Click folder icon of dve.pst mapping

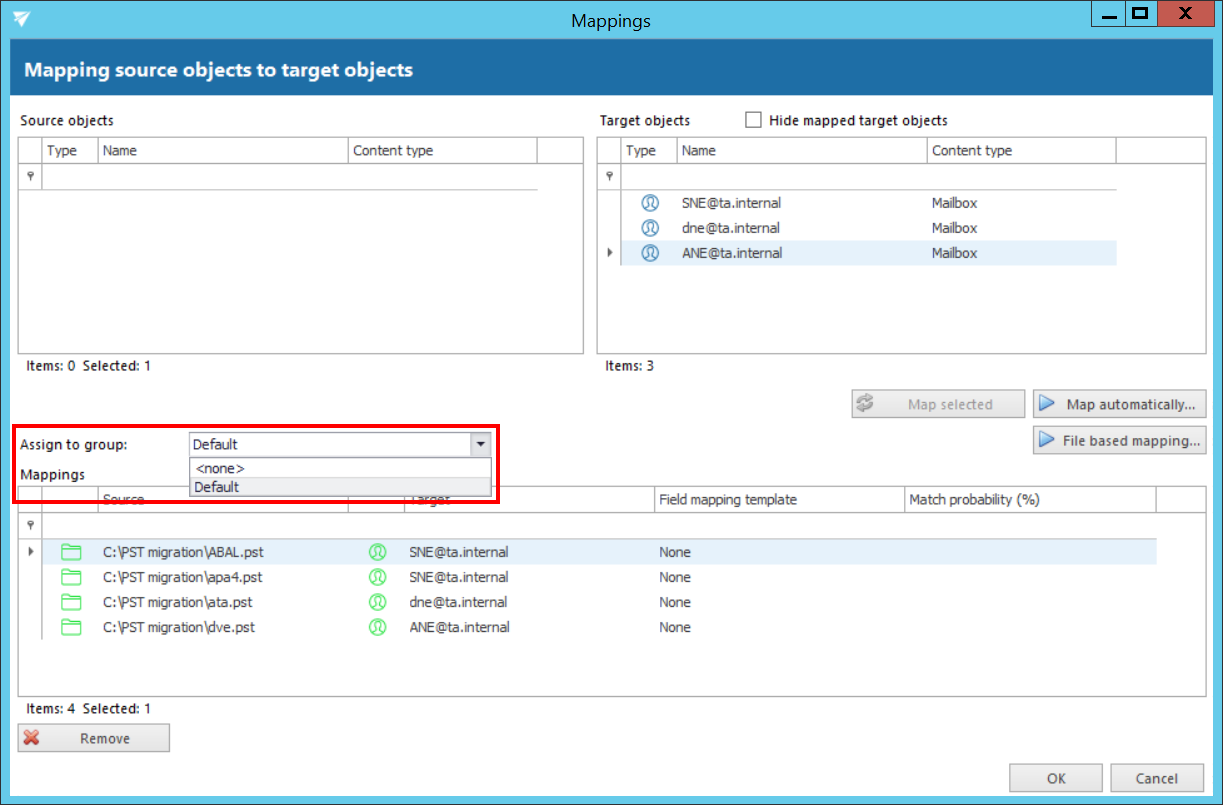click(x=71, y=627)
